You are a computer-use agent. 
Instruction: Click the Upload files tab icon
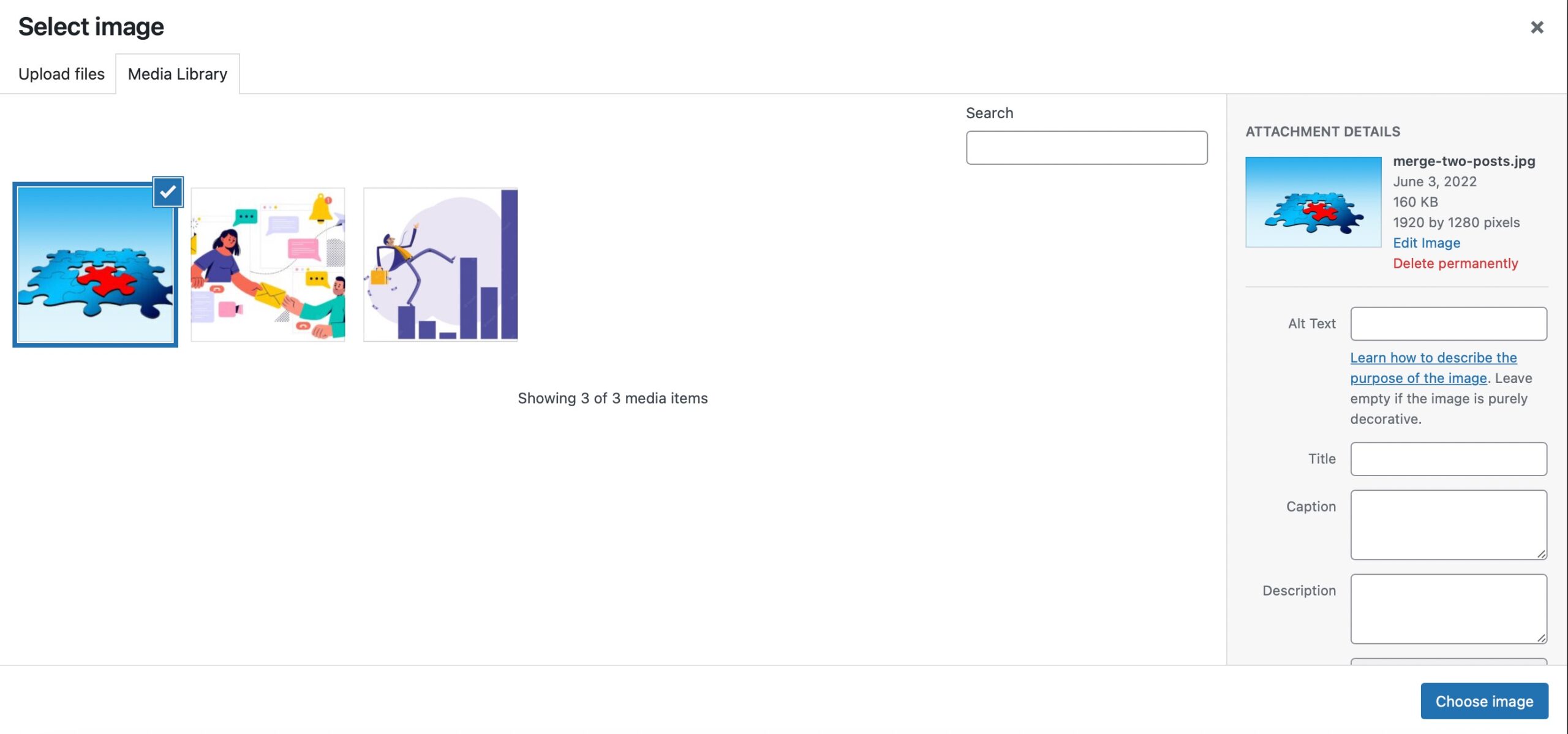click(x=61, y=74)
